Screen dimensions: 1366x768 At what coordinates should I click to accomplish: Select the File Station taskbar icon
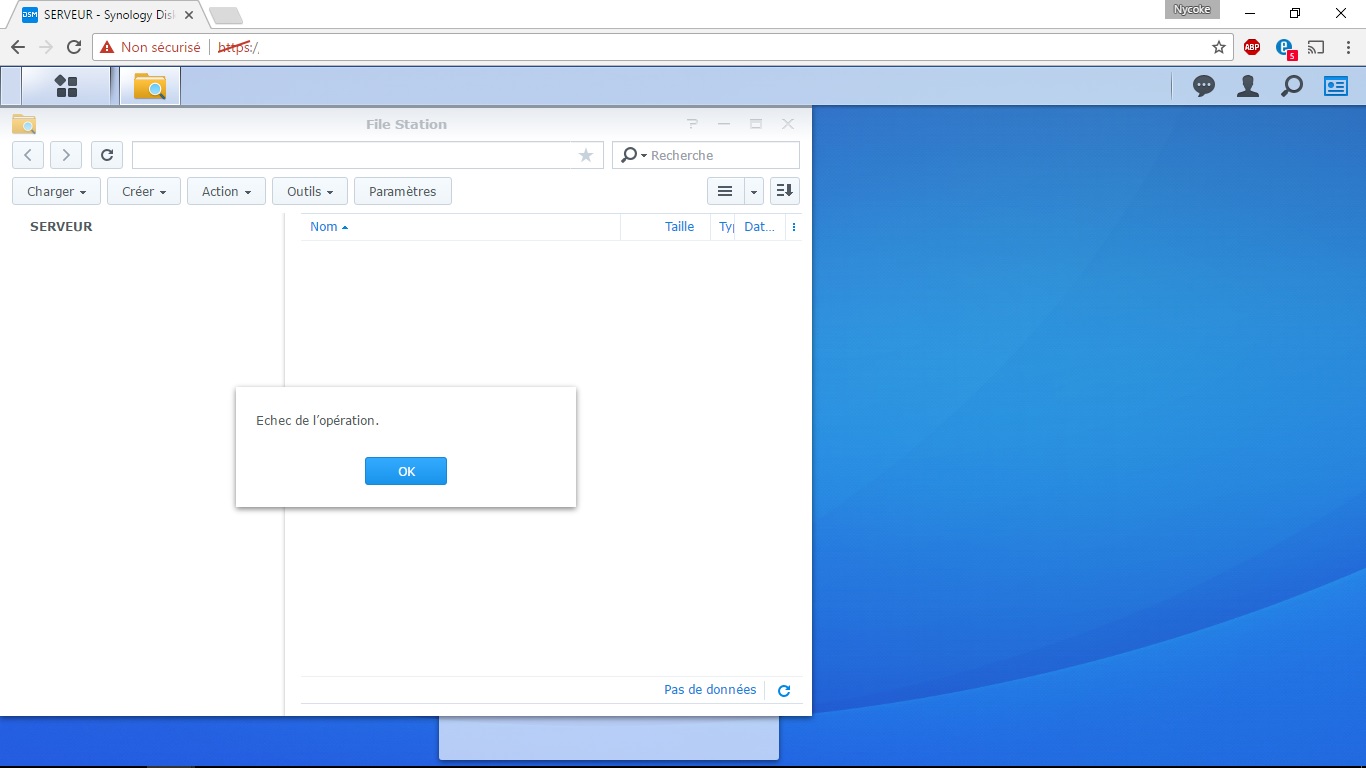click(150, 86)
